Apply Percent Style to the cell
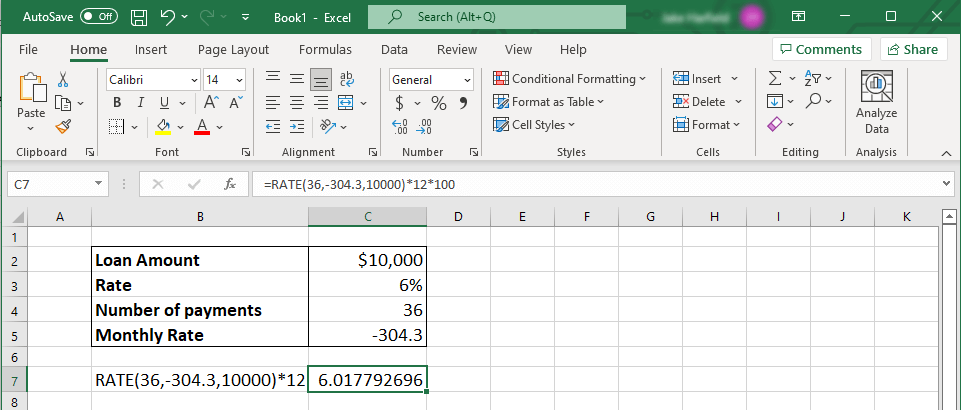961x410 pixels. click(x=438, y=102)
